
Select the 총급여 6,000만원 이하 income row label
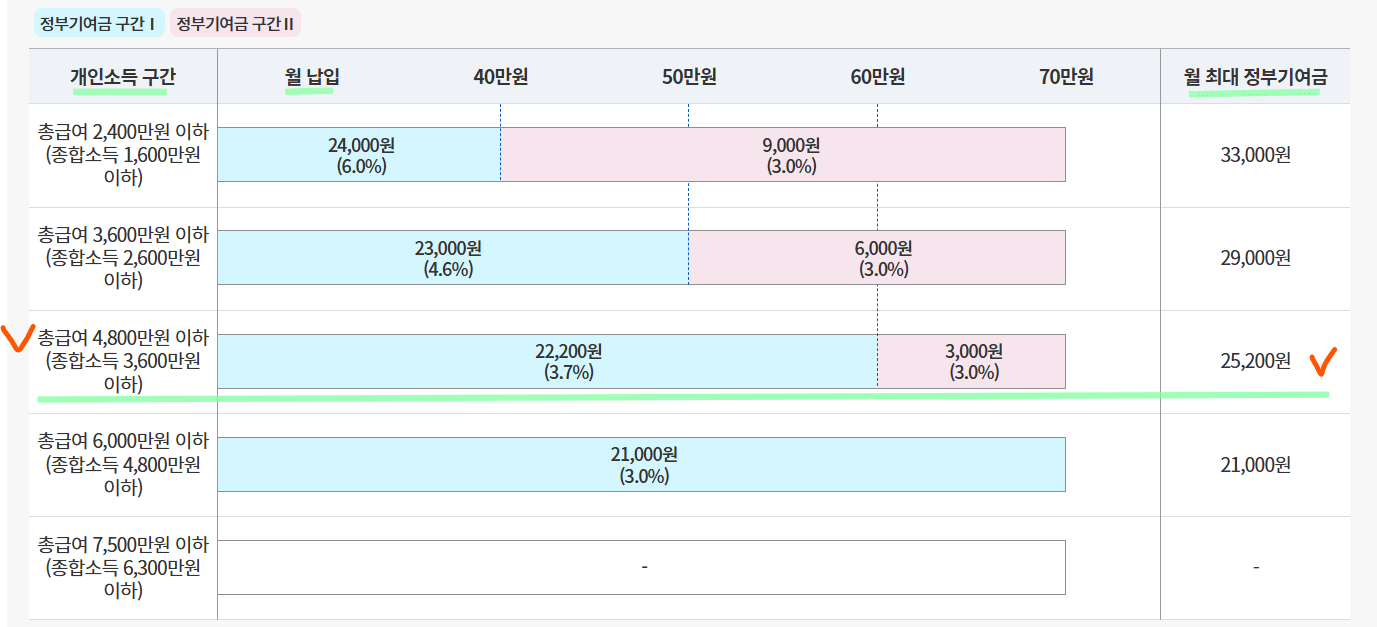click(123, 464)
